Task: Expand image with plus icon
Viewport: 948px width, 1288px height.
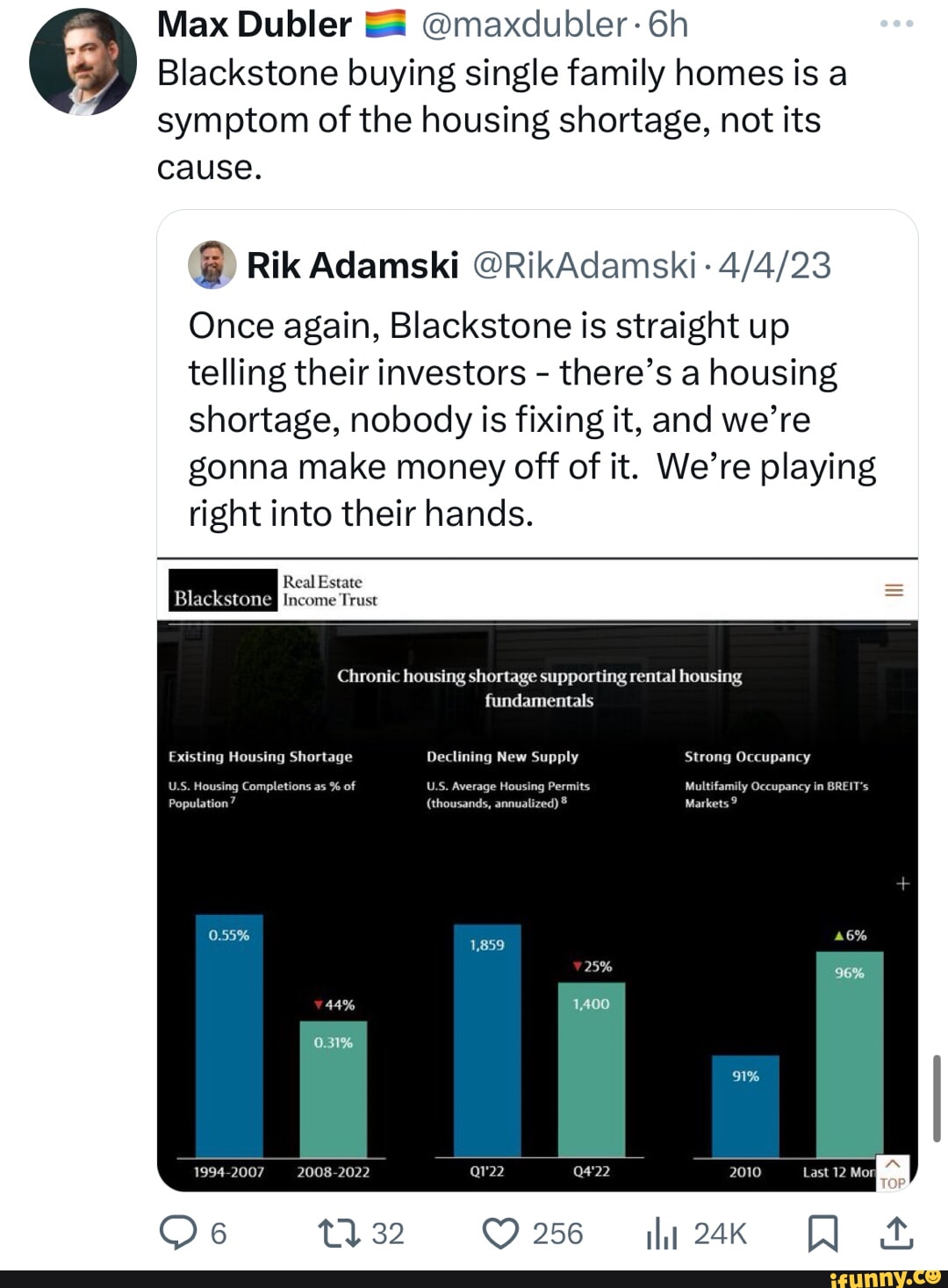Action: click(902, 883)
